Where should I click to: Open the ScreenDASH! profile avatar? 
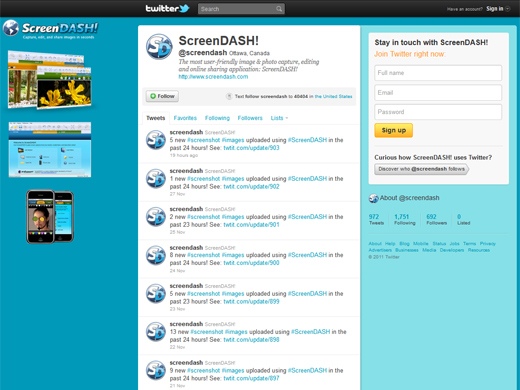(x=159, y=46)
